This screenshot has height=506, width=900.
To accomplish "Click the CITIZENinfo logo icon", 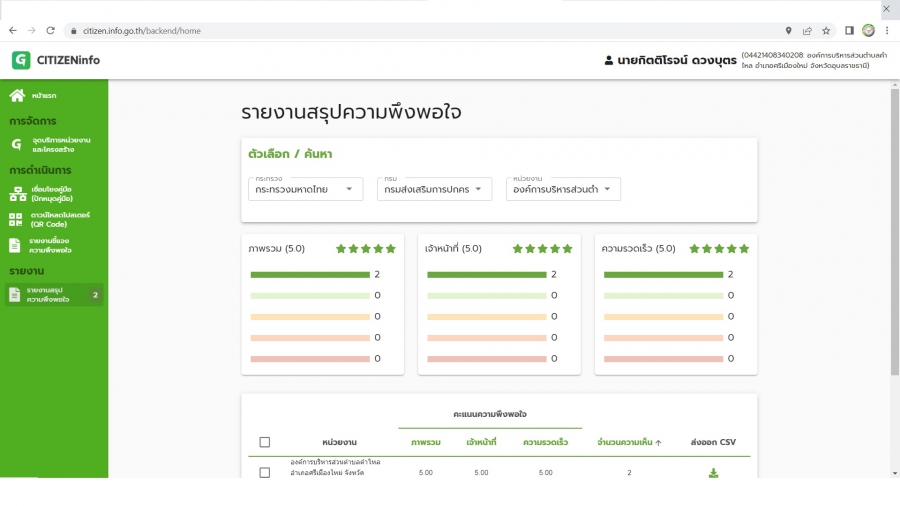I will pos(21,60).
